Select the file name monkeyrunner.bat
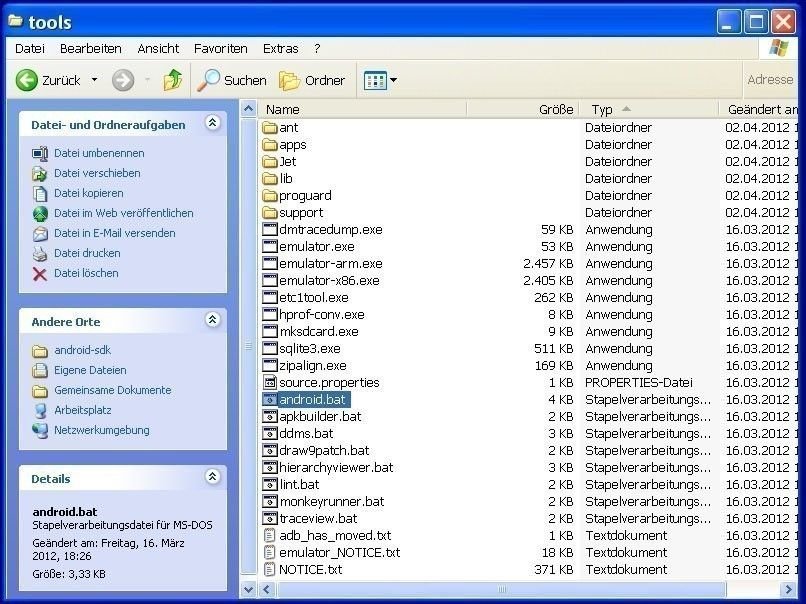The width and height of the screenshot is (806, 604). [332, 501]
